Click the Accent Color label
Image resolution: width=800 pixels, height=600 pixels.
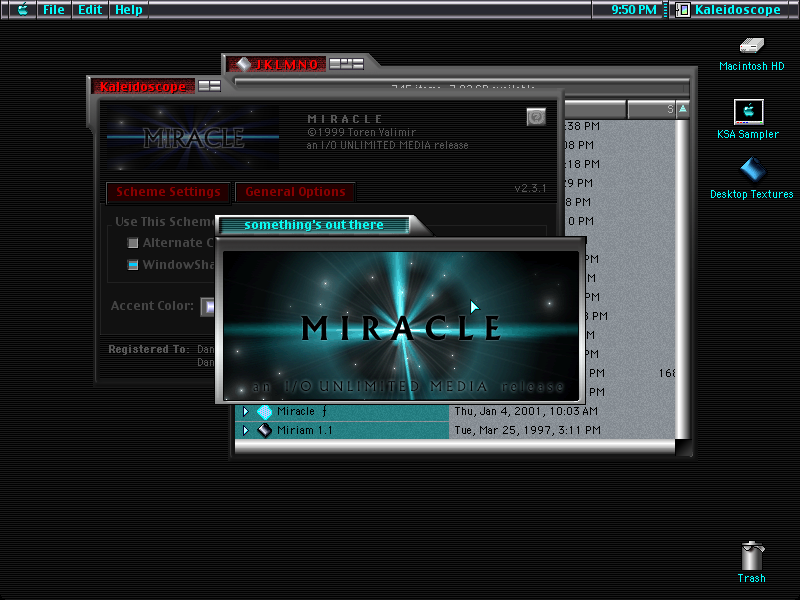[152, 306]
